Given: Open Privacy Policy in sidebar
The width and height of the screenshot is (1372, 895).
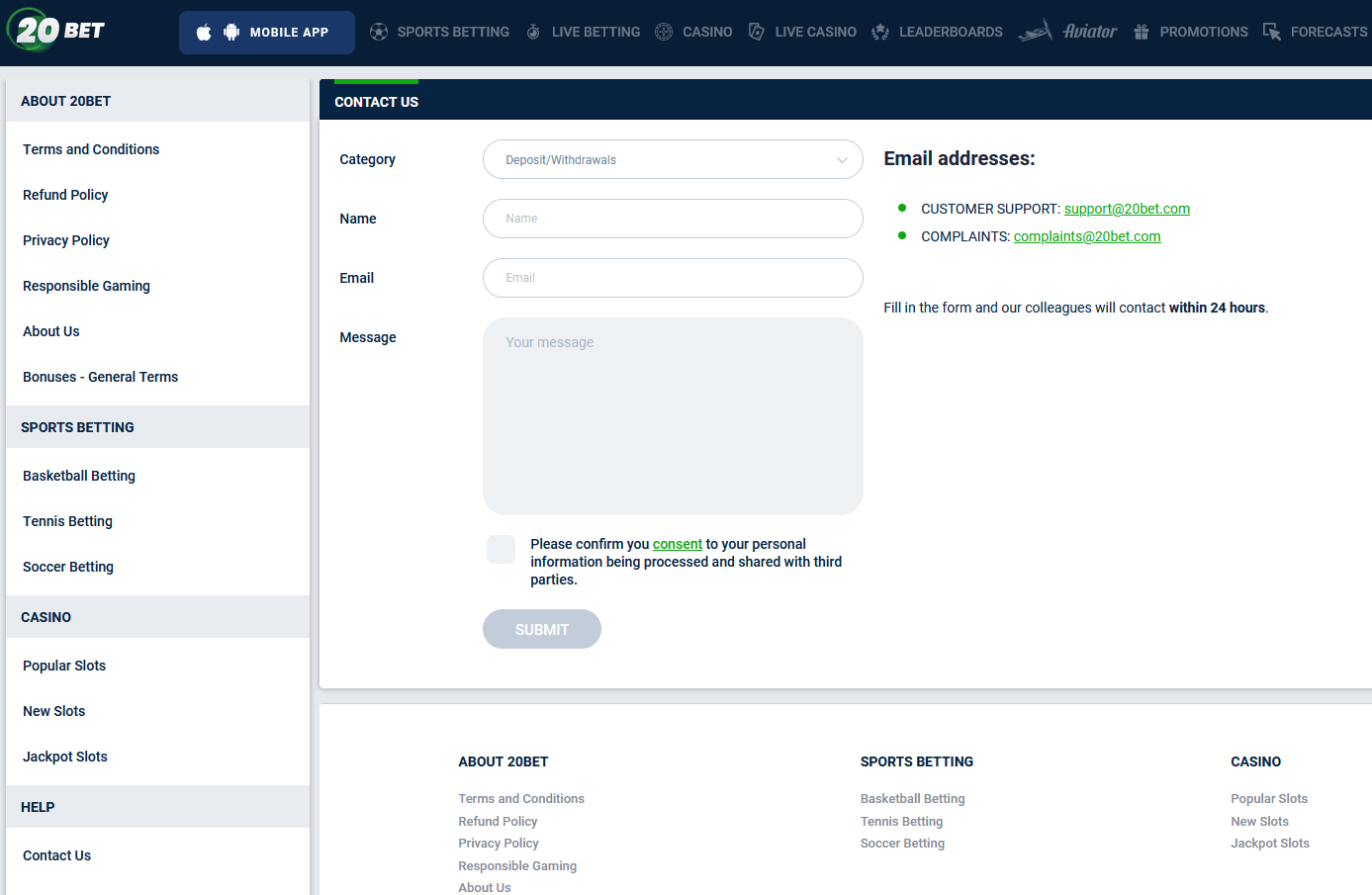Looking at the screenshot, I should (66, 240).
